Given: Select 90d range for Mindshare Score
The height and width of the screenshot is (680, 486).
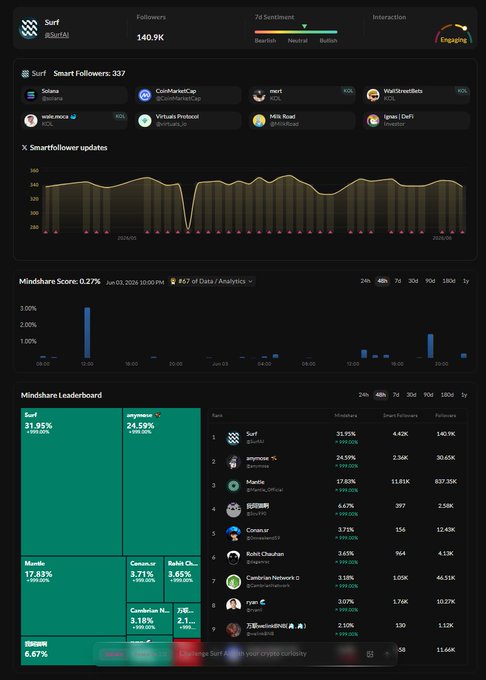Looking at the screenshot, I should pyautogui.click(x=430, y=281).
